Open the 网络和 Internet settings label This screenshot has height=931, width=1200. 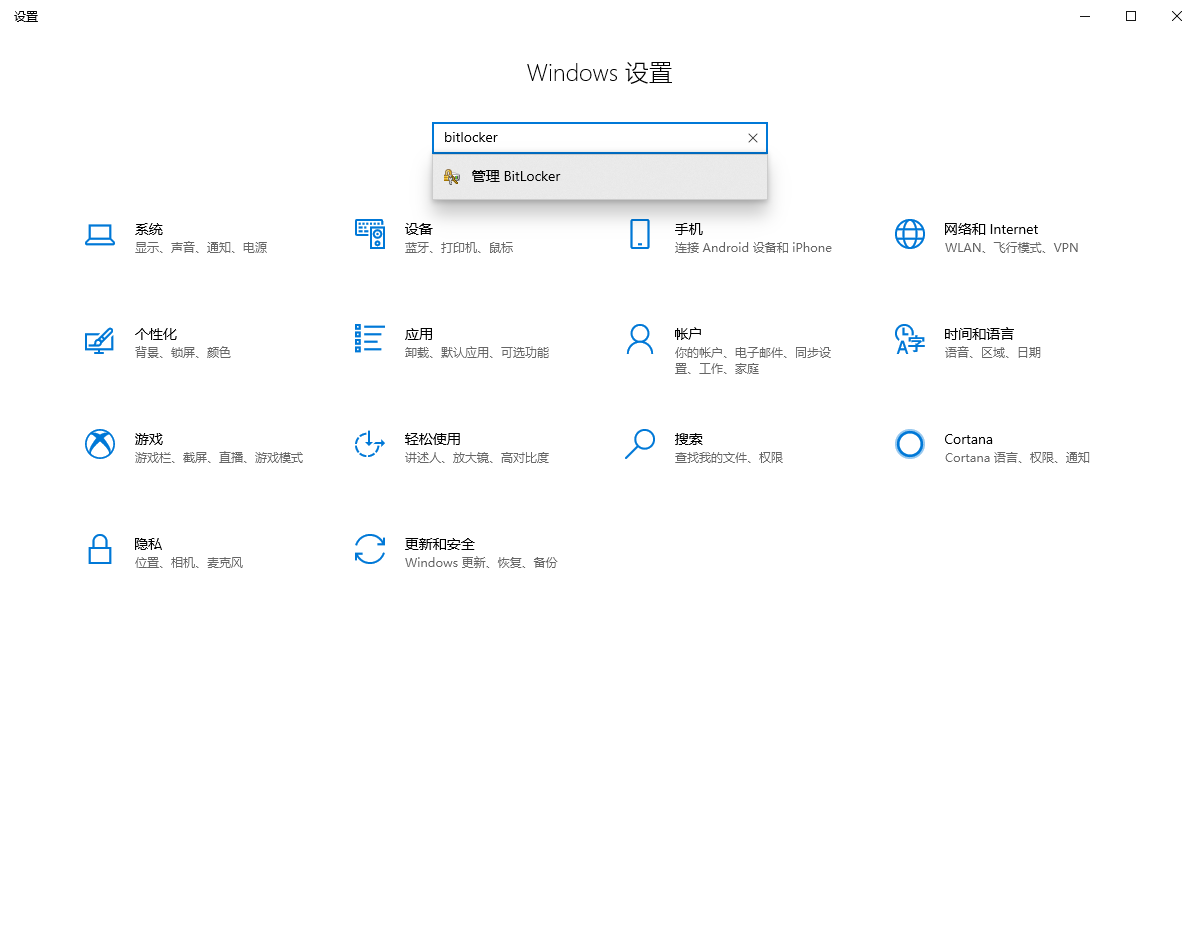tap(991, 229)
